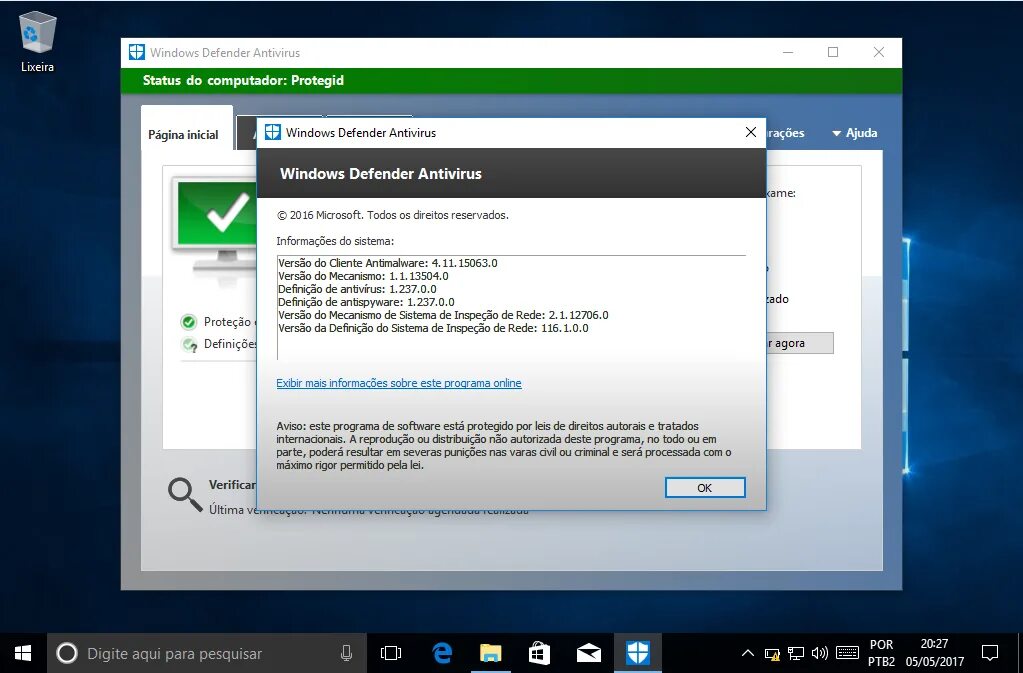Close the Windows Defender Antivirus about dialog
The height and width of the screenshot is (673, 1023).
coord(750,132)
